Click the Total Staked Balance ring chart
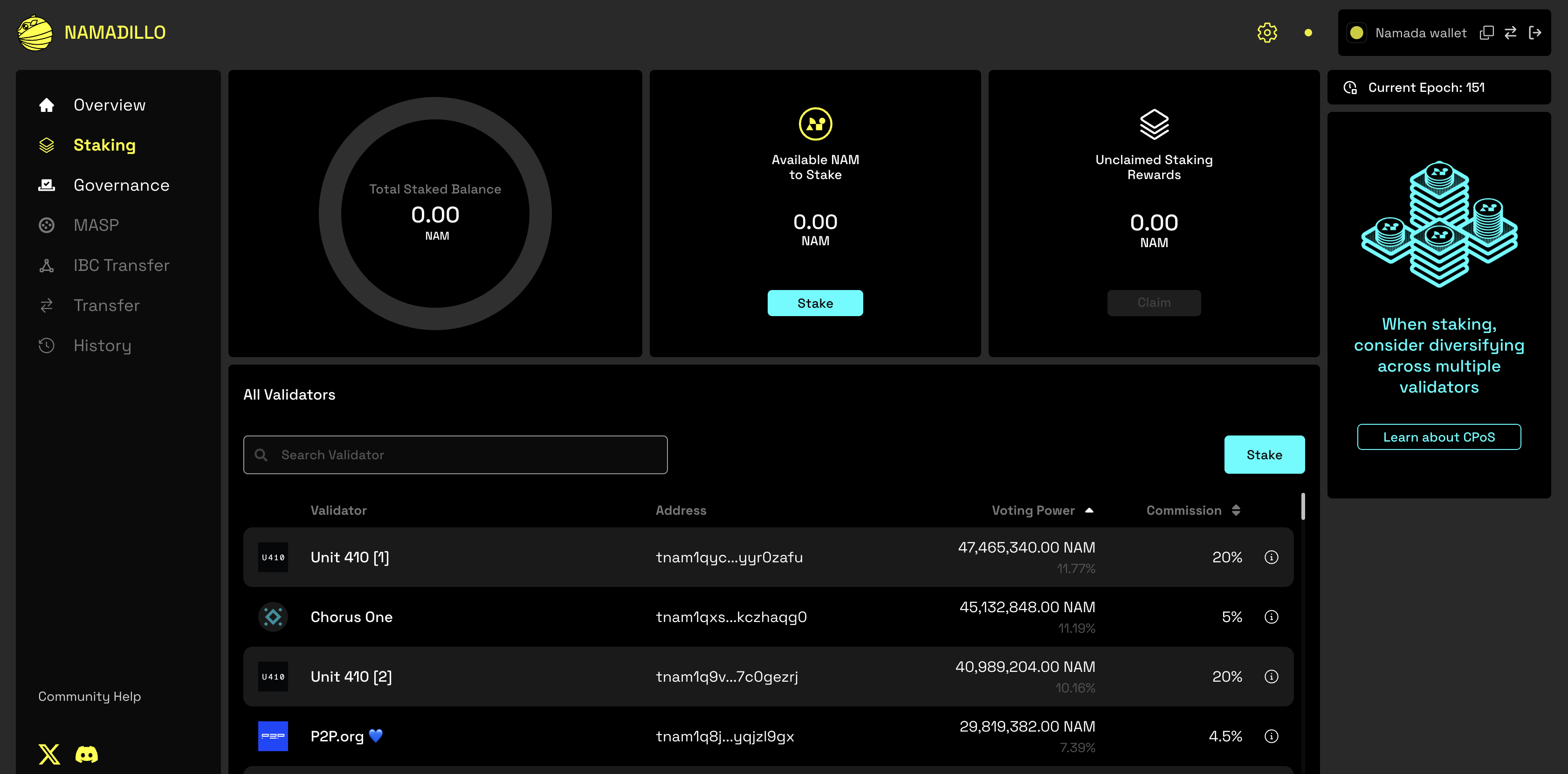 (x=434, y=214)
